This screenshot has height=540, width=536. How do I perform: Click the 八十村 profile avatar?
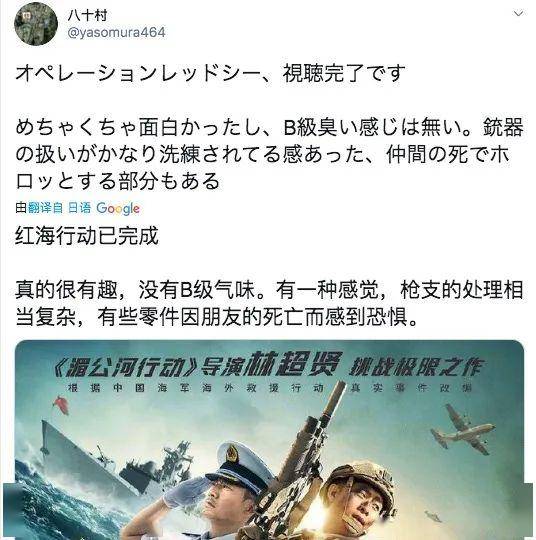[x=36, y=23]
